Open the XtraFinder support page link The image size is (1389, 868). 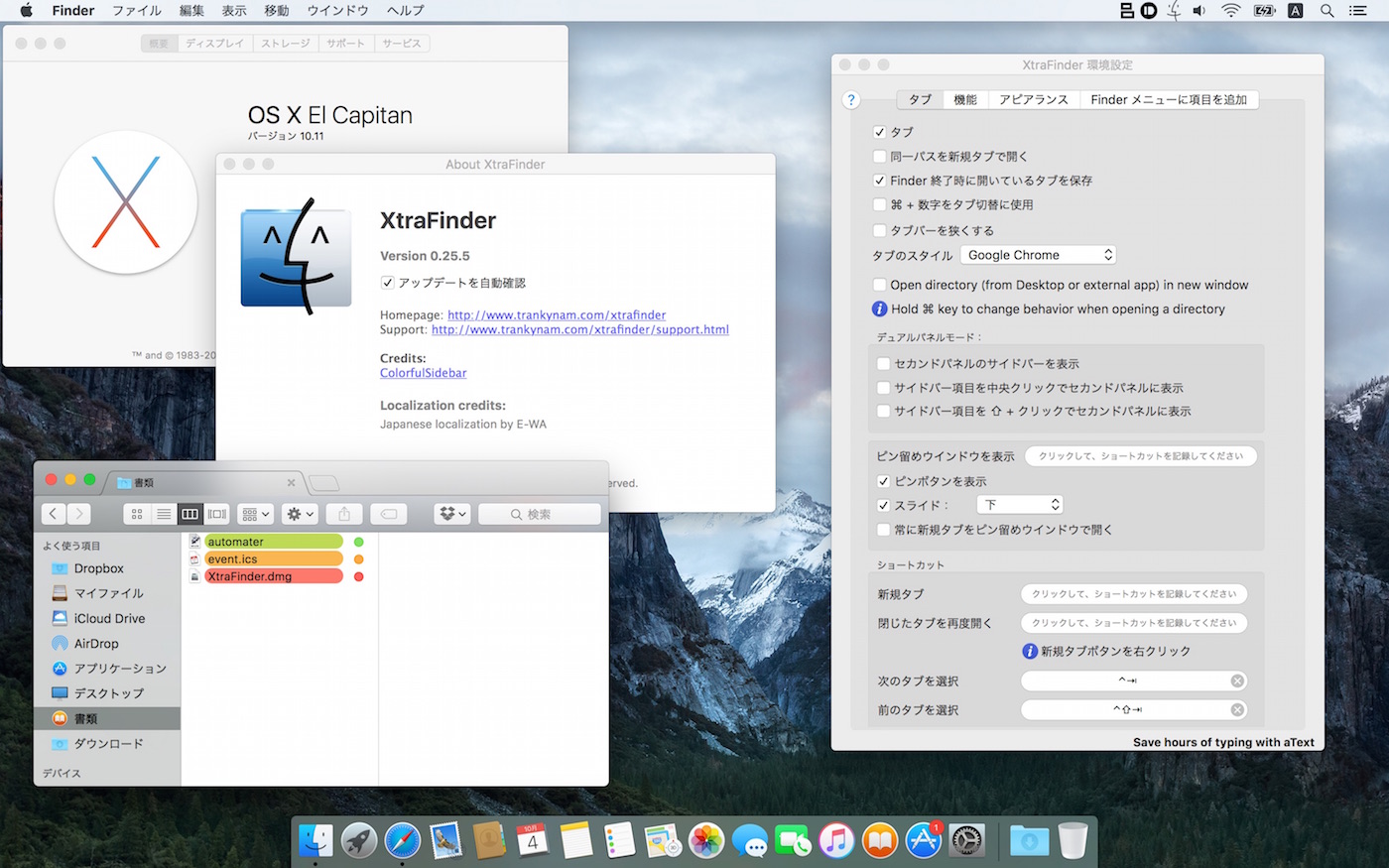tap(580, 329)
